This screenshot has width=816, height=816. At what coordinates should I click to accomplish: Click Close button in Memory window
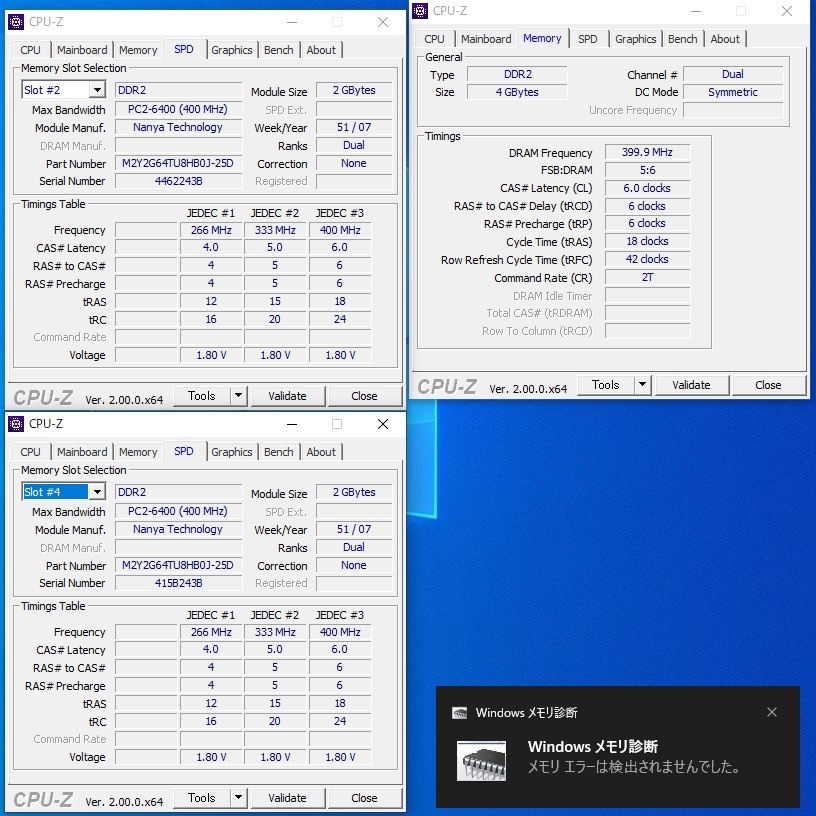click(768, 385)
